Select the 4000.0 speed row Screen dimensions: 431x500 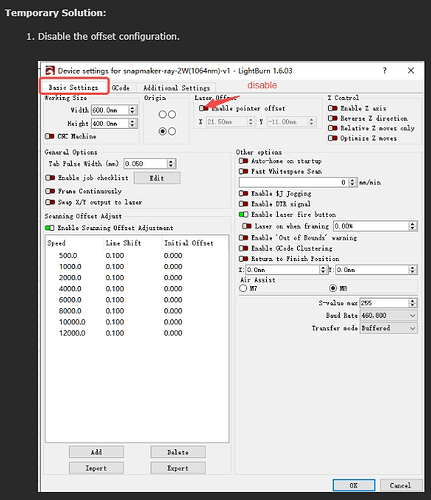[137, 288]
